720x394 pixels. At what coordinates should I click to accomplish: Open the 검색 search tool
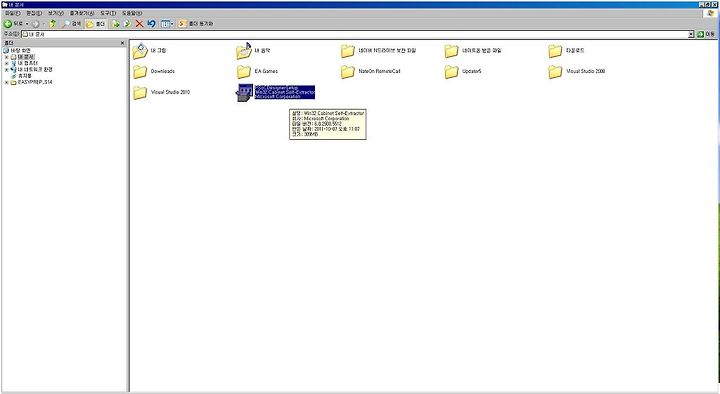[72, 23]
